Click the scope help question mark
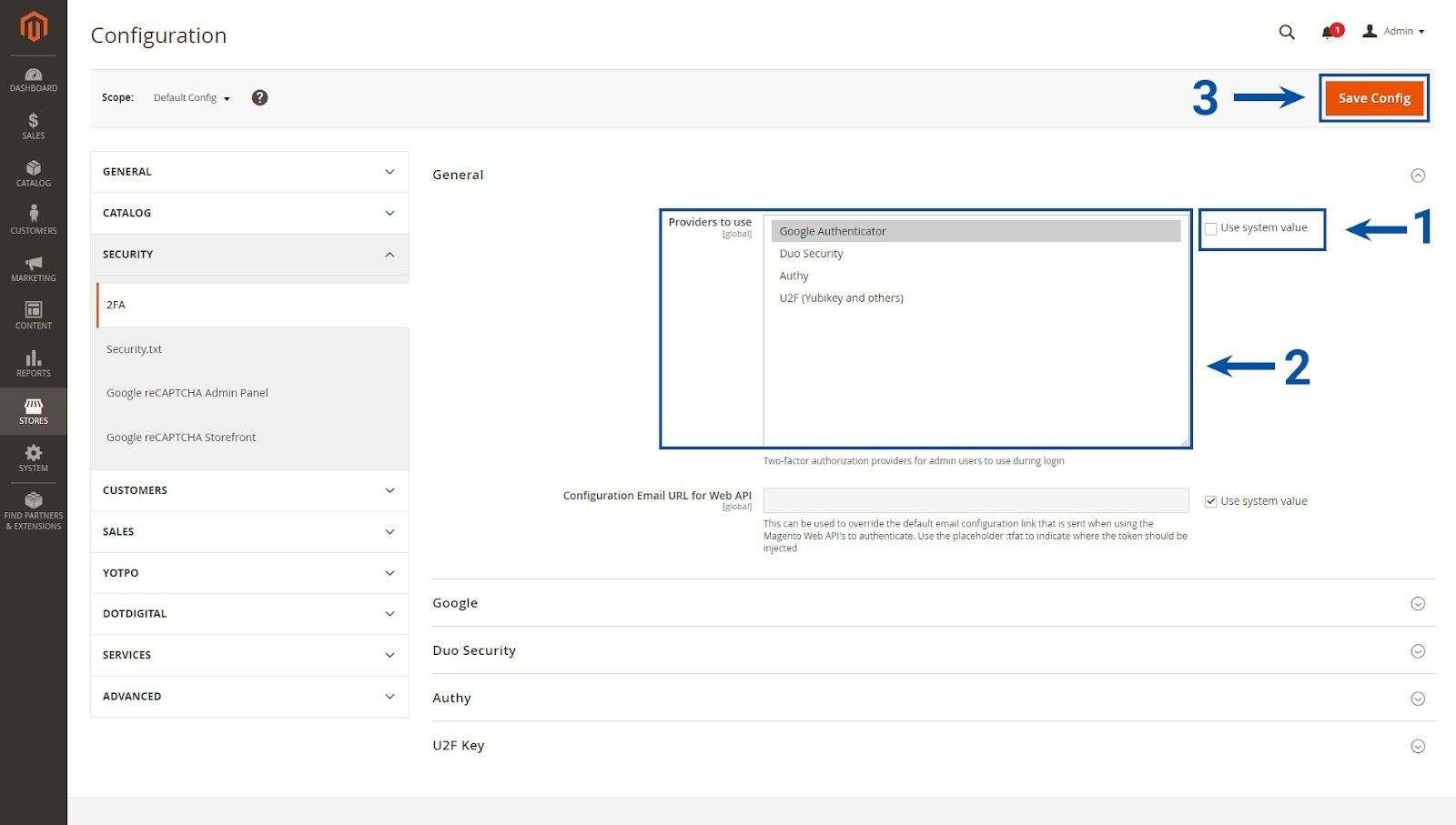The width and height of the screenshot is (1456, 825). click(x=259, y=97)
